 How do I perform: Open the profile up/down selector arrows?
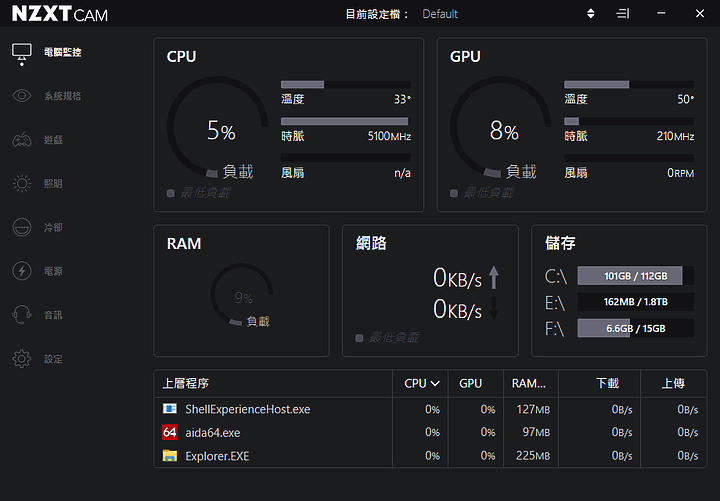(591, 14)
